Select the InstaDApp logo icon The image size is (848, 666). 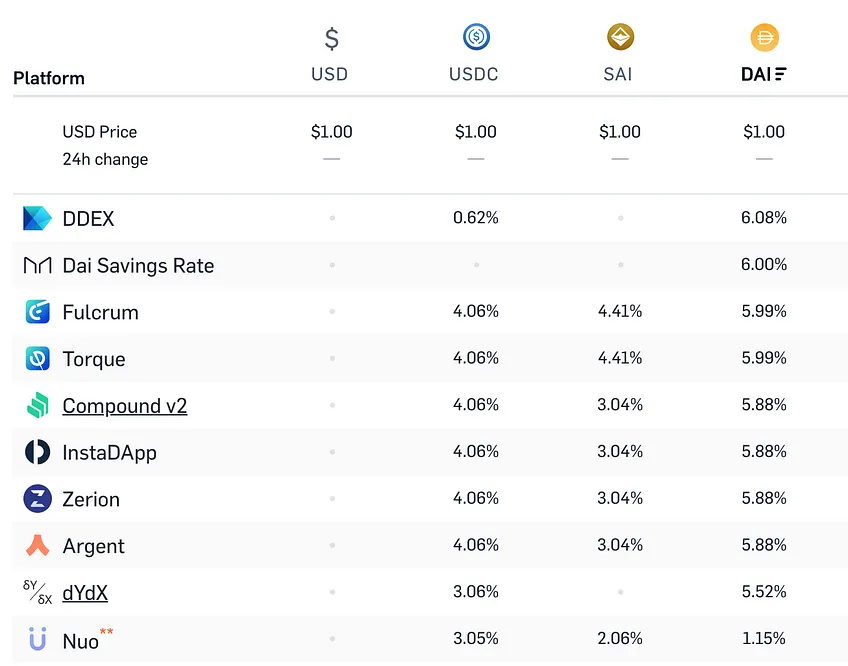[x=37, y=452]
